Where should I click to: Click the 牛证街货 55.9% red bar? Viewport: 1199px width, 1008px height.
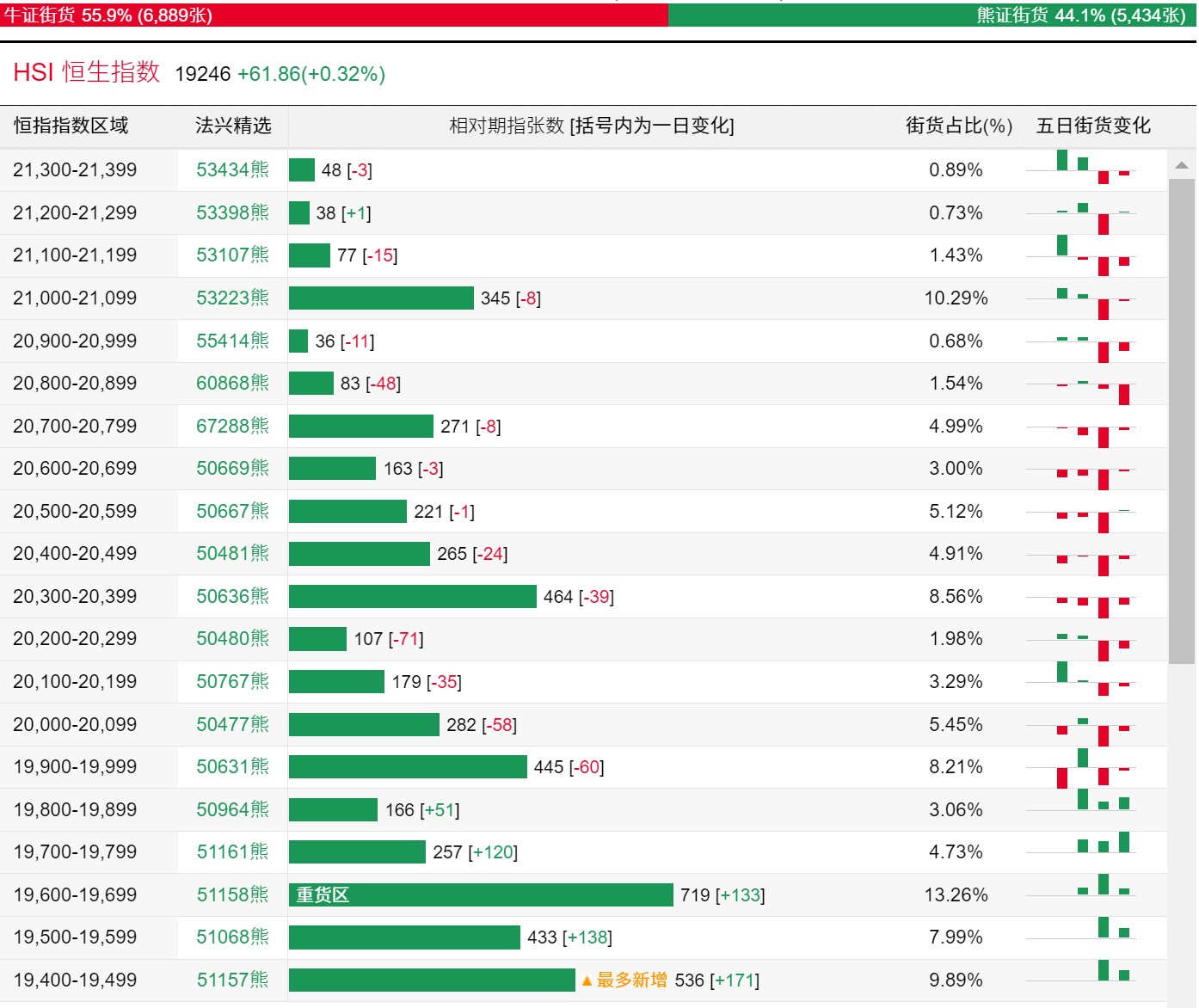click(334, 15)
